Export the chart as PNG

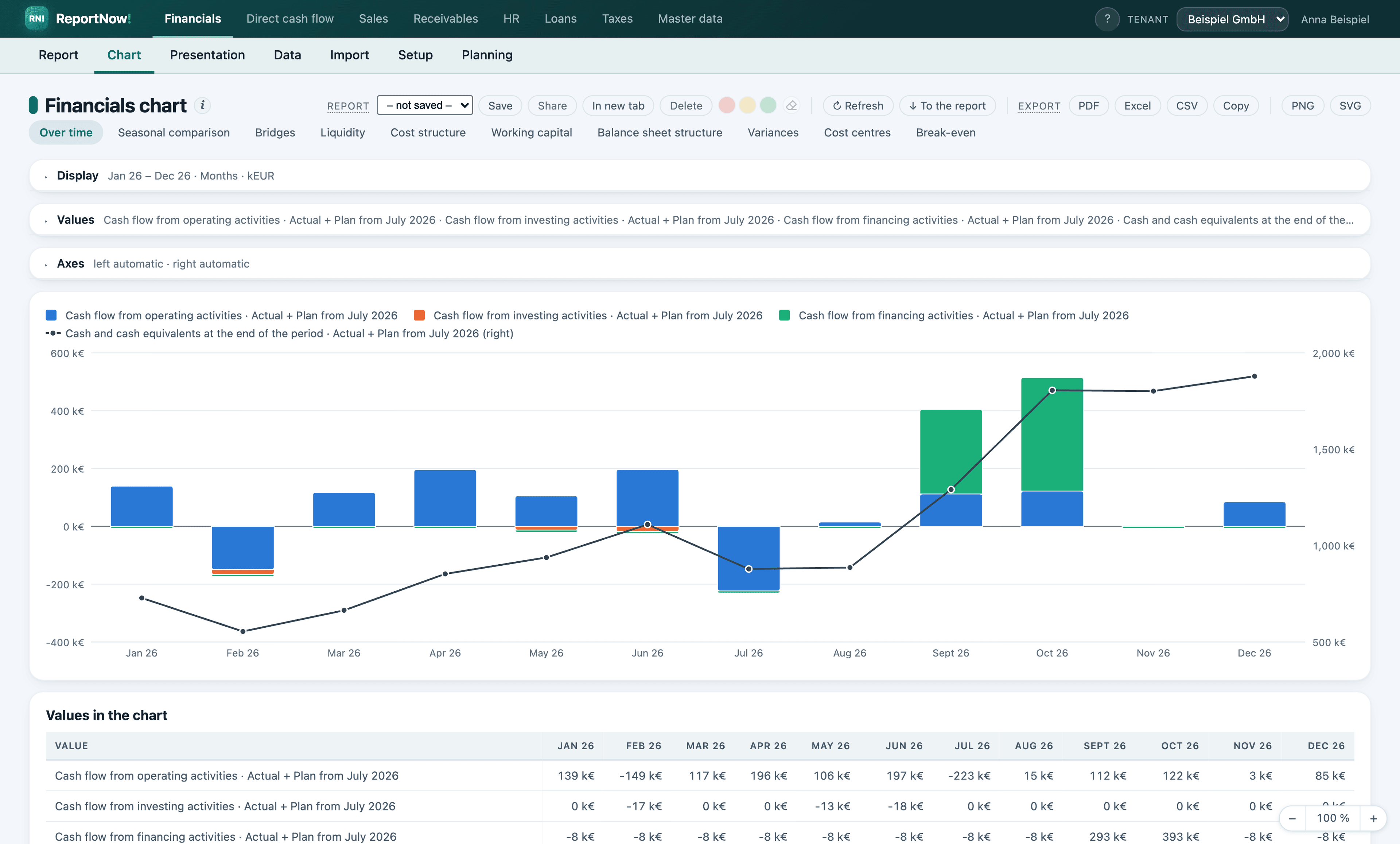pyautogui.click(x=1302, y=105)
